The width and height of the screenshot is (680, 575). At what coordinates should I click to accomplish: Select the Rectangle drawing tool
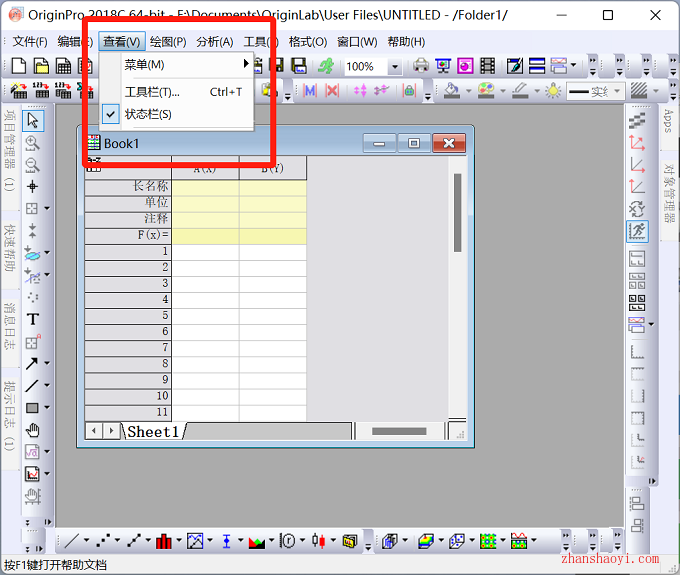tap(32, 408)
